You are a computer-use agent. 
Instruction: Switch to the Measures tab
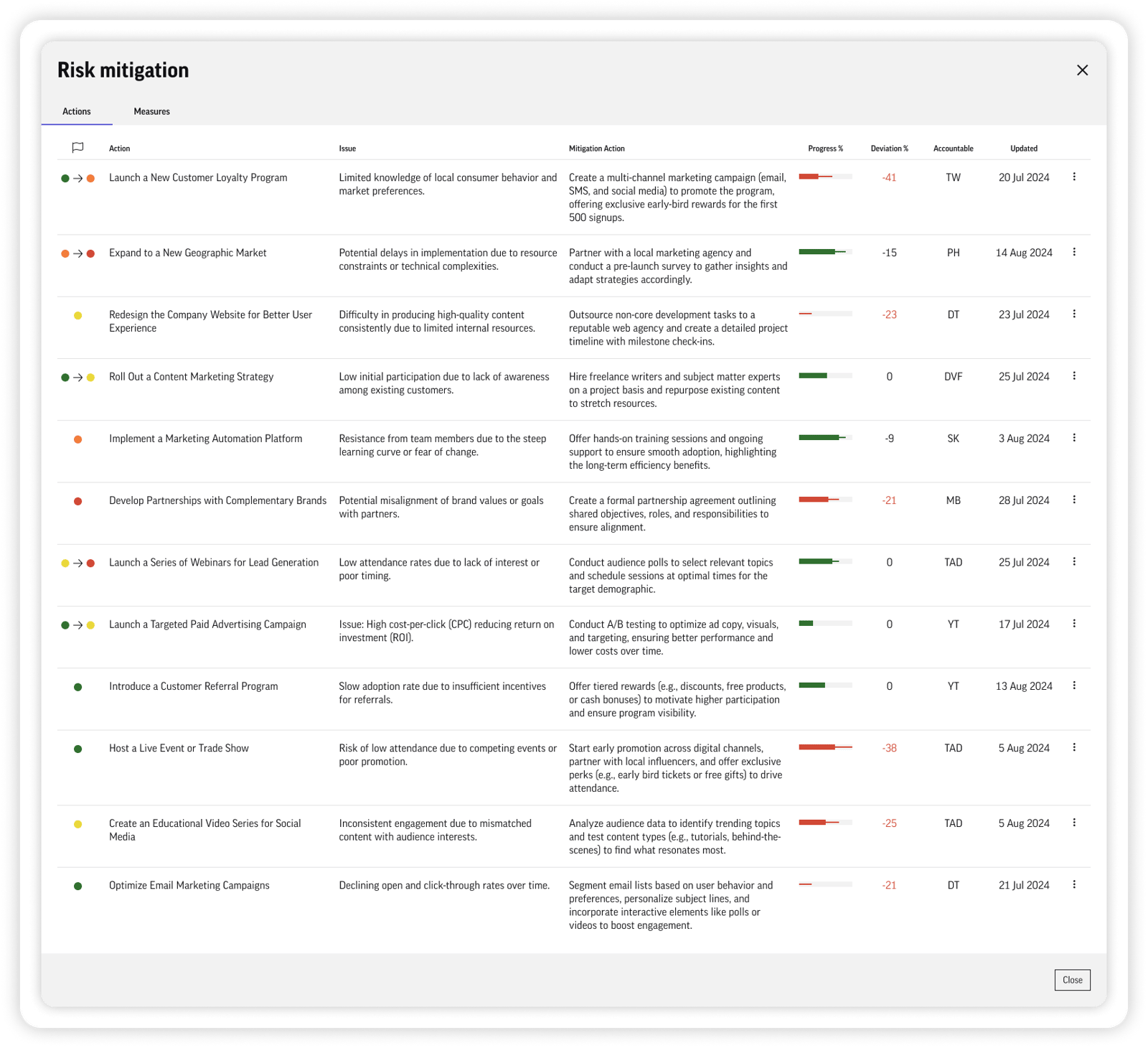pyautogui.click(x=151, y=111)
